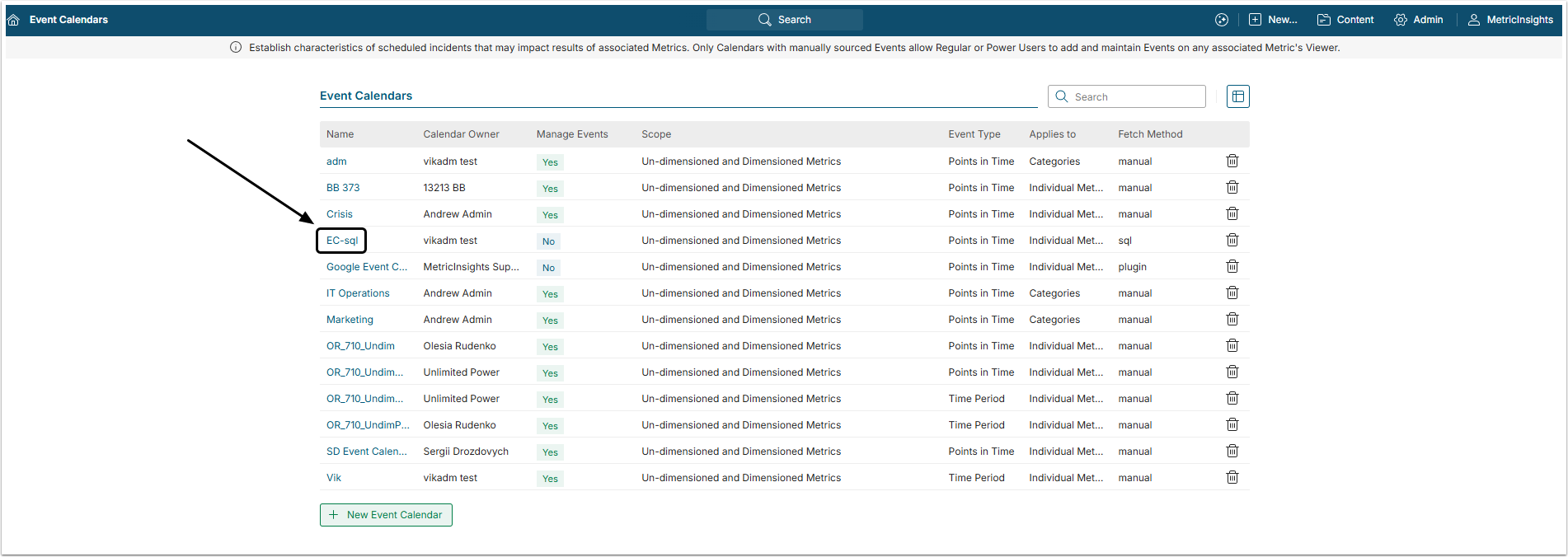Delete the OR_710_Undim calendar owned by Olesia Rudenko
This screenshot has height=557, width=1568.
click(x=1232, y=345)
